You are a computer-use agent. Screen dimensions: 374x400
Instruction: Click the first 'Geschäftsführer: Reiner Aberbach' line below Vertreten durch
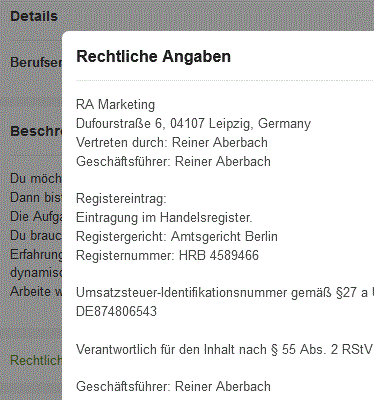(x=173, y=161)
